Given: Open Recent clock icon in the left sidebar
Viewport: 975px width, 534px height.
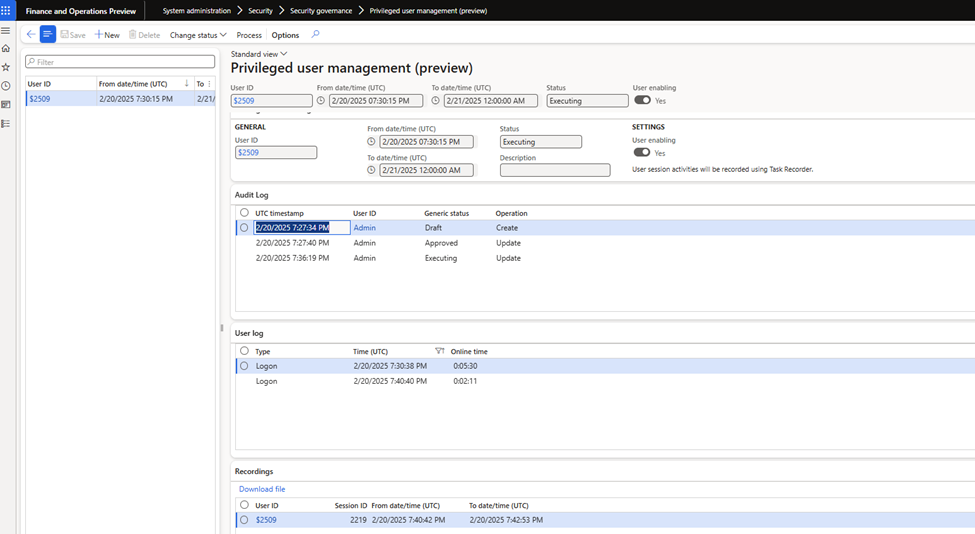Looking at the screenshot, I should point(6,86).
